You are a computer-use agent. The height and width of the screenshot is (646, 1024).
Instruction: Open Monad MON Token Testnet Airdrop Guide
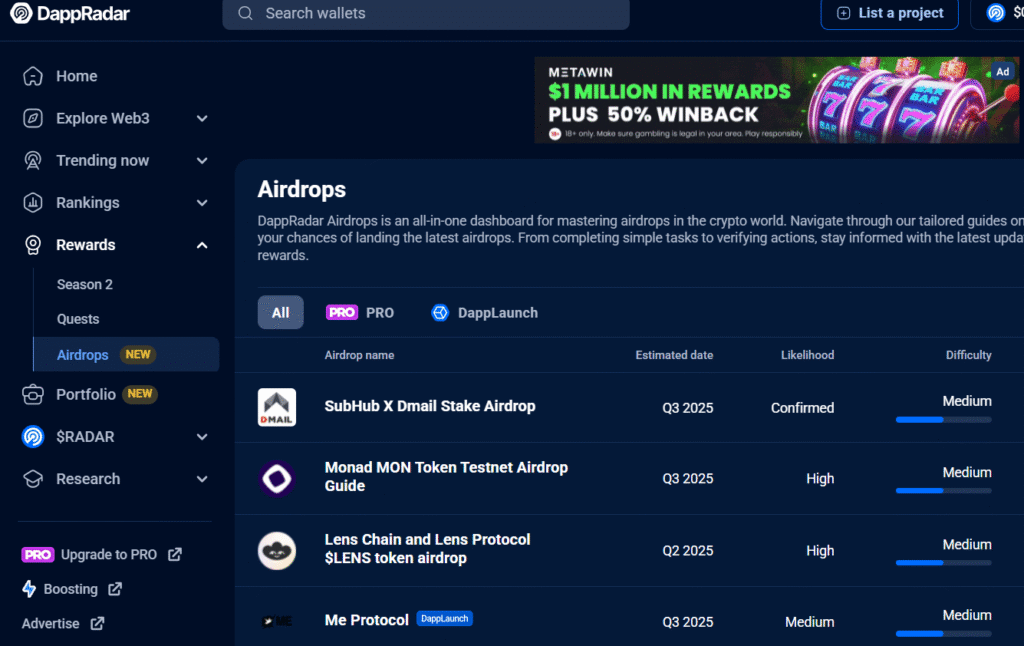pos(446,477)
